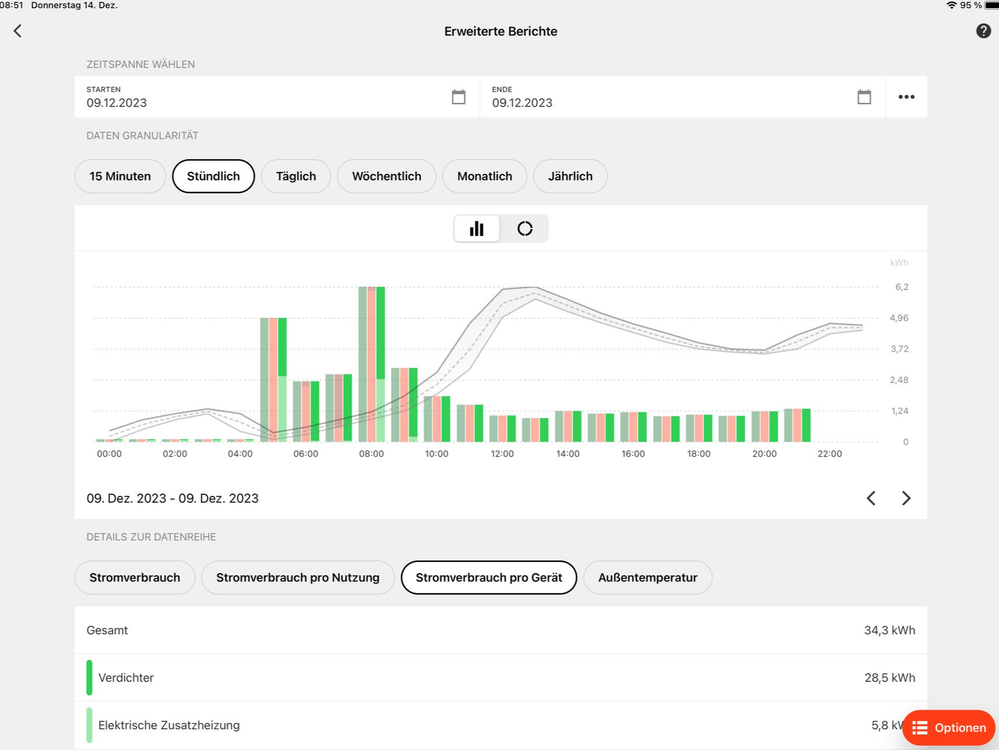Viewport: 999px width, 750px height.
Task: Select Täglich granularity
Action: coord(296,176)
